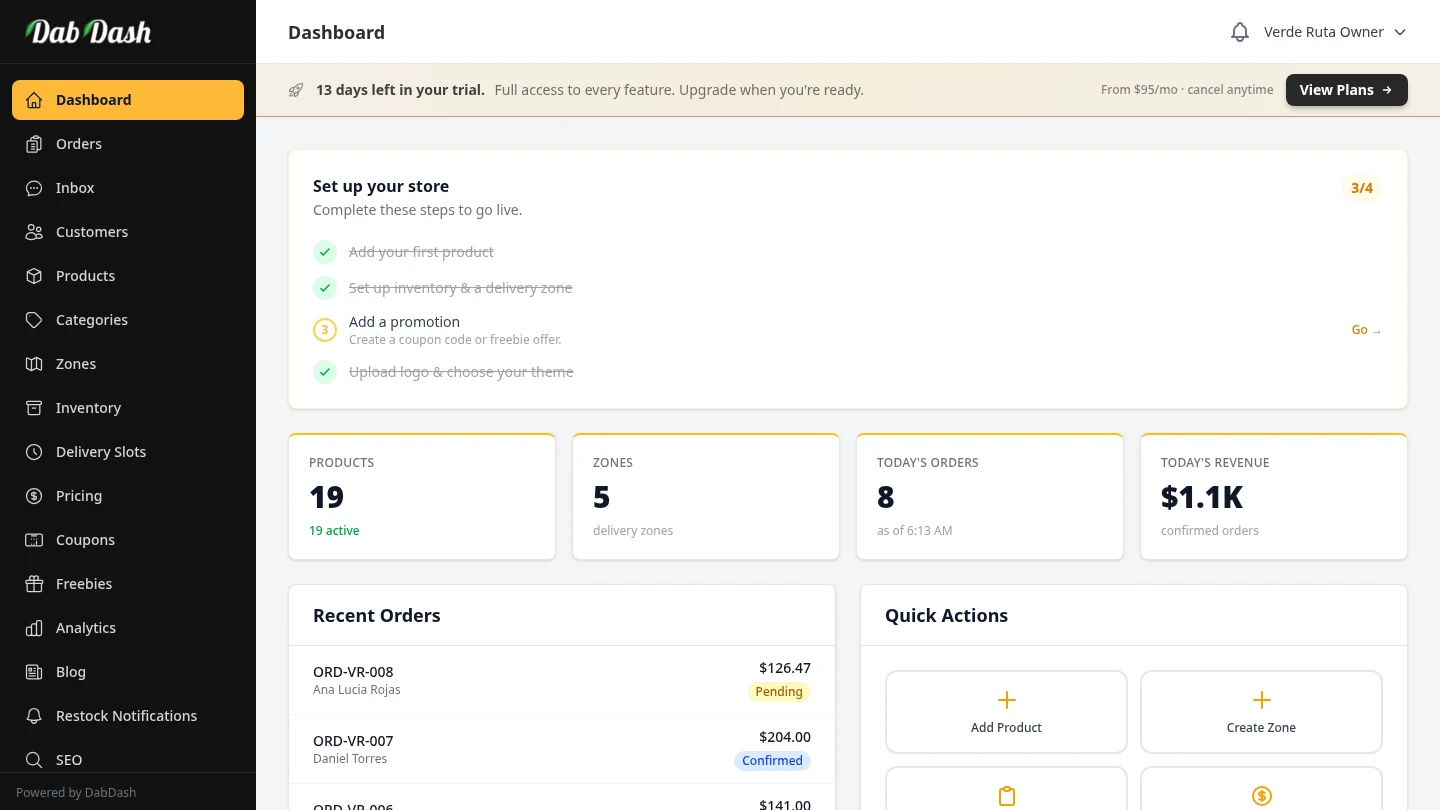Image resolution: width=1440 pixels, height=810 pixels.
Task: Open Analytics via its chart icon
Action: 34,628
